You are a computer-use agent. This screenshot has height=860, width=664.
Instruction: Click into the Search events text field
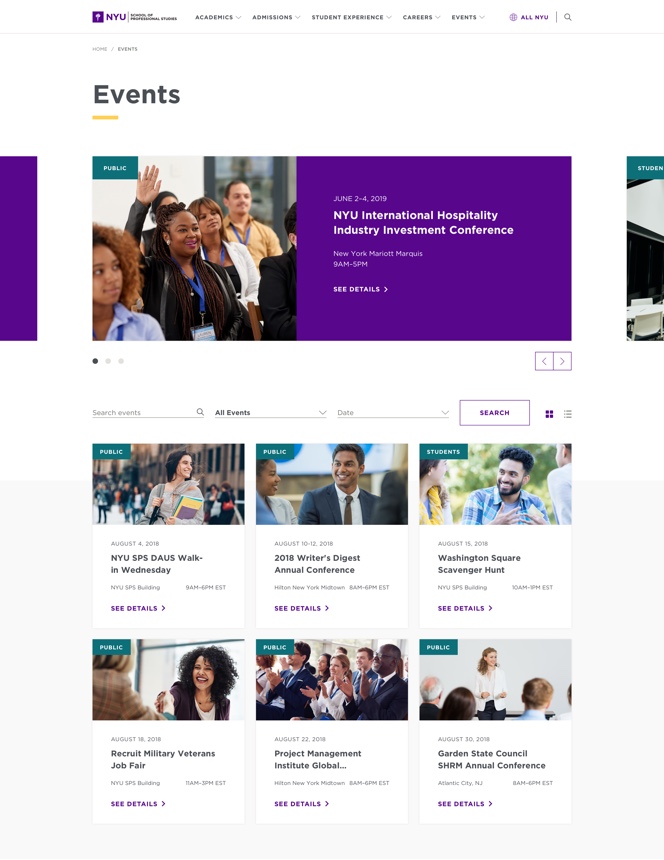coord(144,412)
